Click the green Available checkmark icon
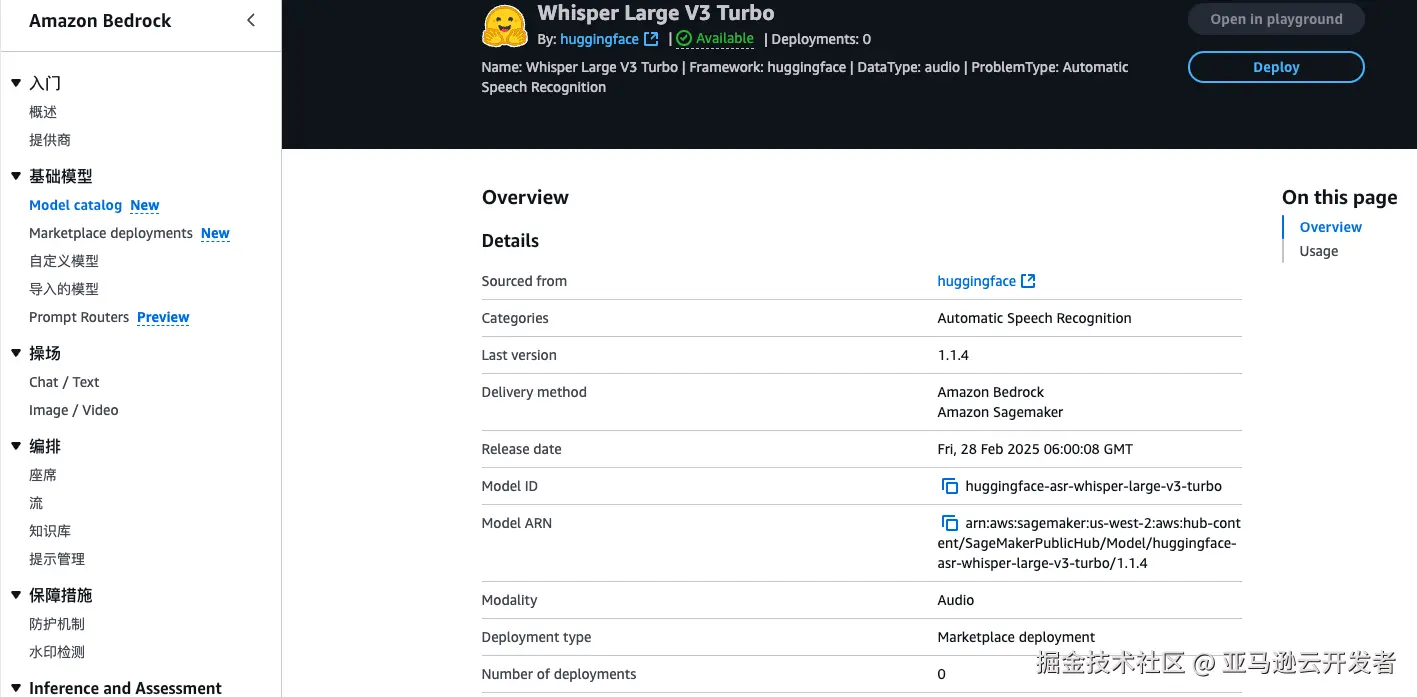1417x697 pixels. [x=684, y=39]
